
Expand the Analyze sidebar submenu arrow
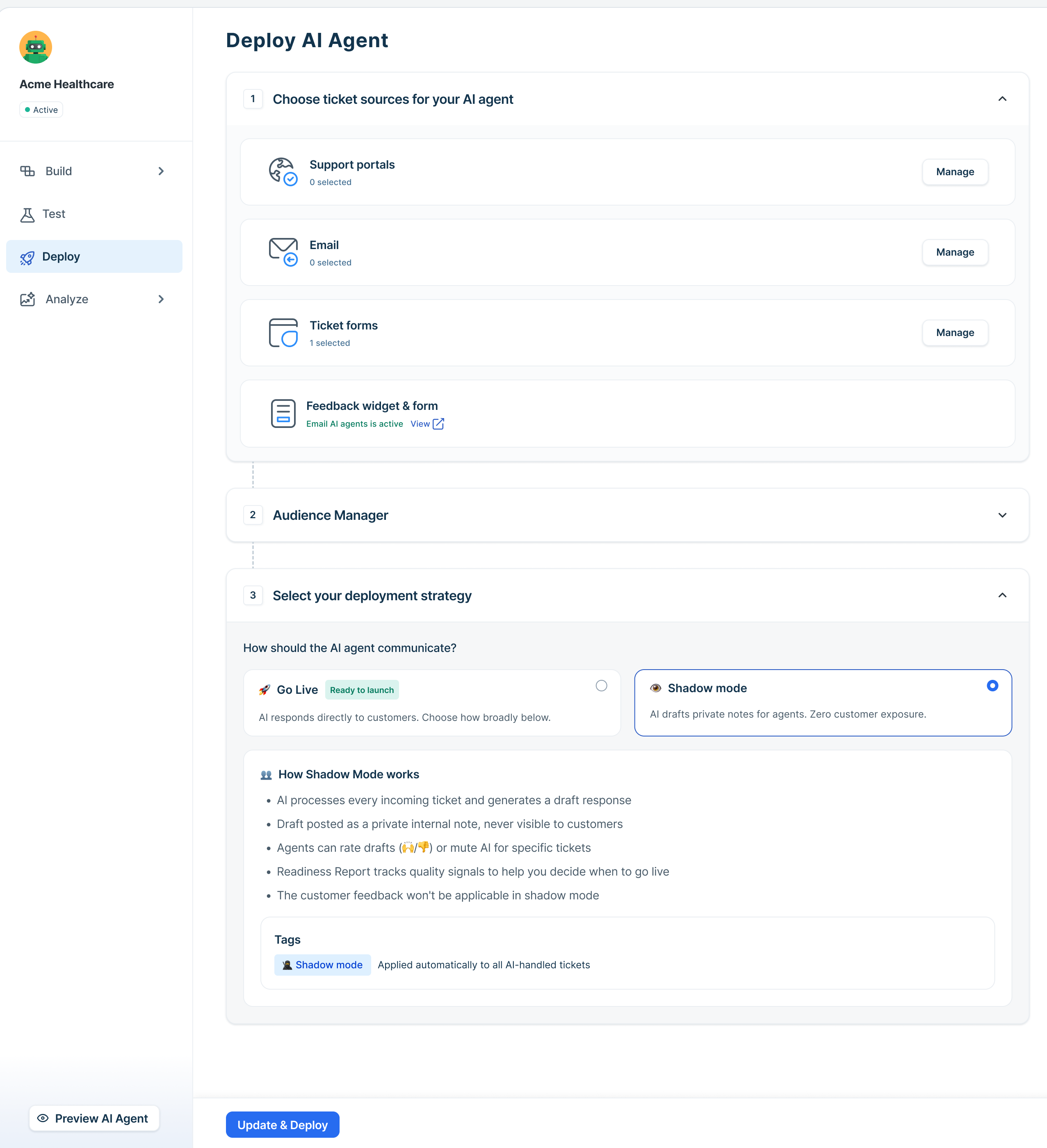161,299
